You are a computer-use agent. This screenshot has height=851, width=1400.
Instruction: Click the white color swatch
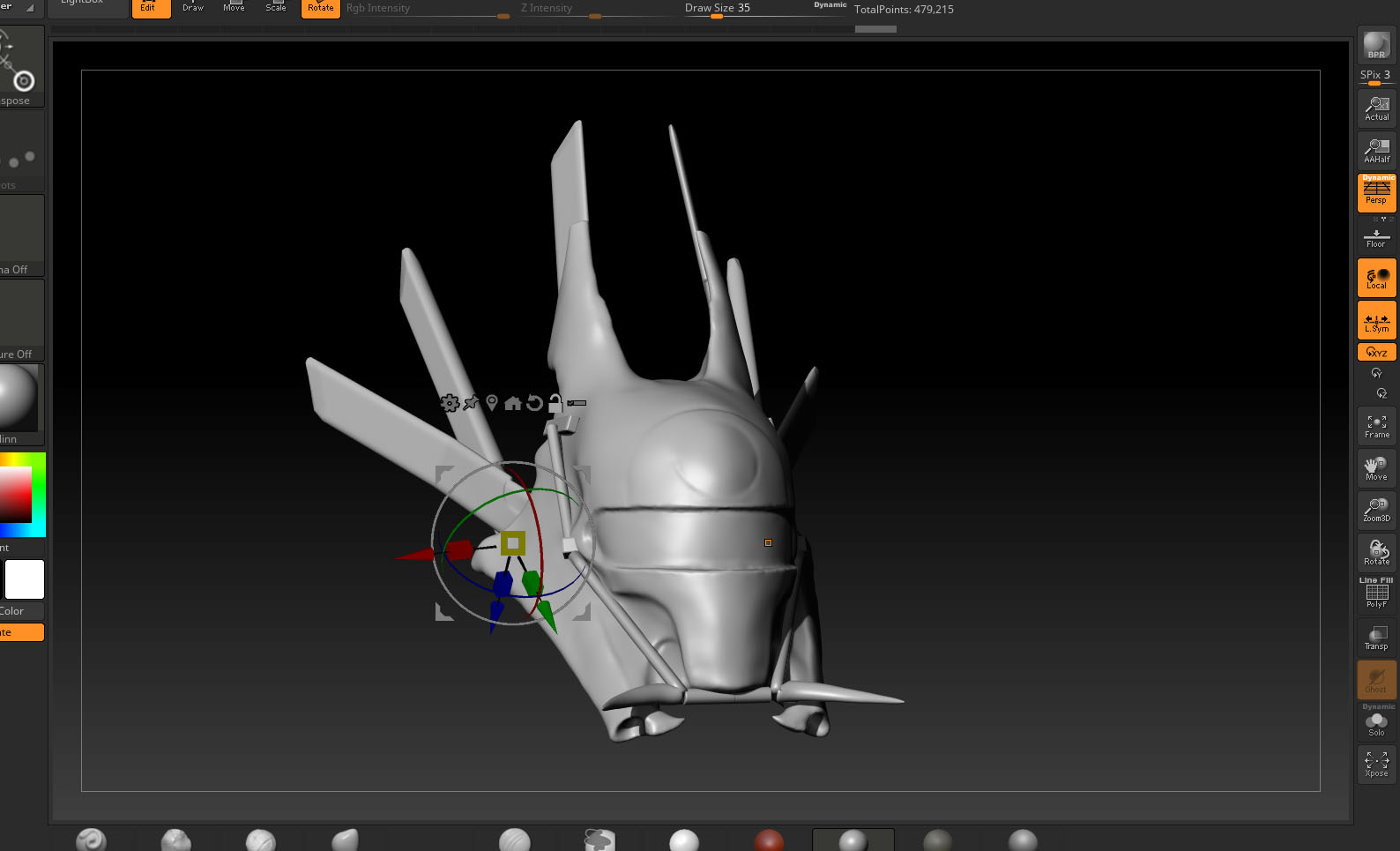point(25,579)
